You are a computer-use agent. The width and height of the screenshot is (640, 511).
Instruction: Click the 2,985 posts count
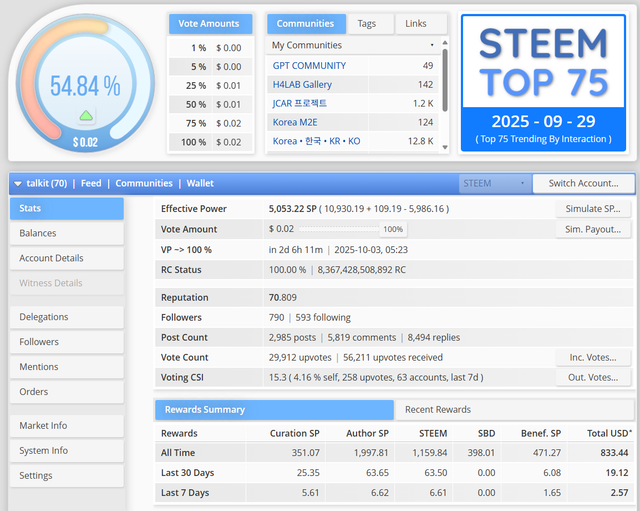(292, 338)
